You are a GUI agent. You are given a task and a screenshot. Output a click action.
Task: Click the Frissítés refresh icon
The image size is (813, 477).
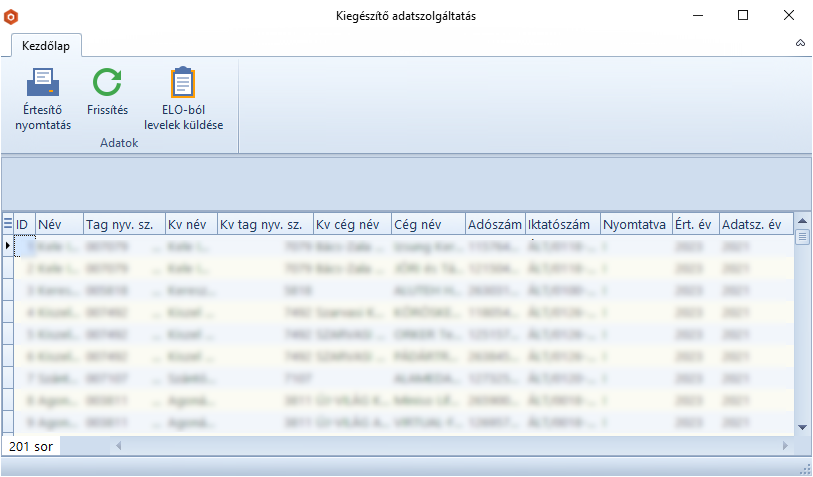107,82
